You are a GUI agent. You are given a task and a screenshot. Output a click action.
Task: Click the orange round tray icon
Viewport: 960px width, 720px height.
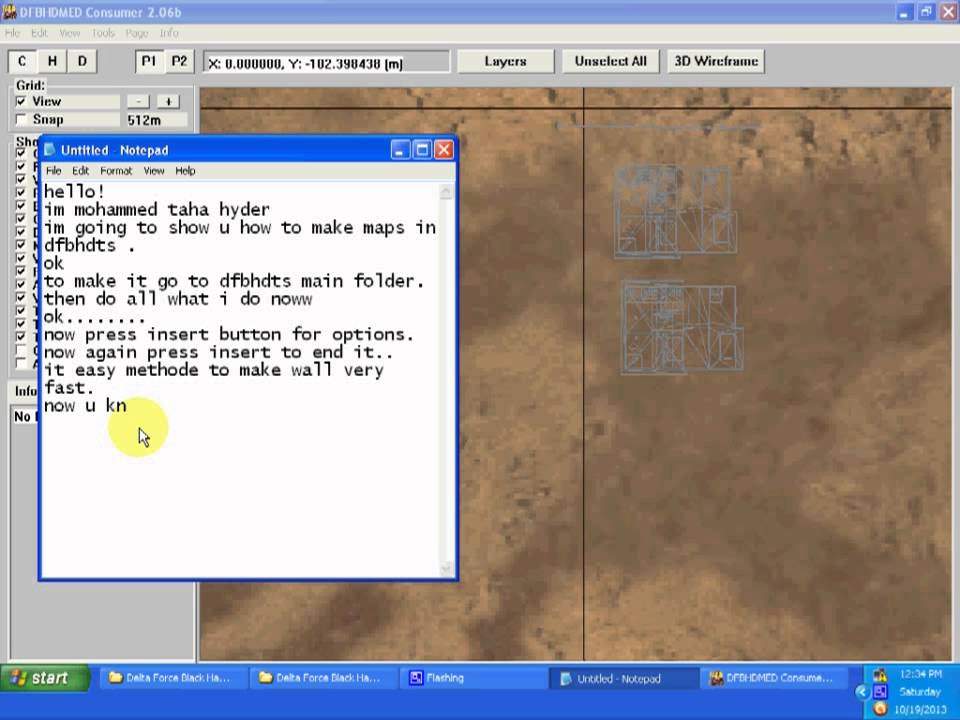(x=880, y=709)
